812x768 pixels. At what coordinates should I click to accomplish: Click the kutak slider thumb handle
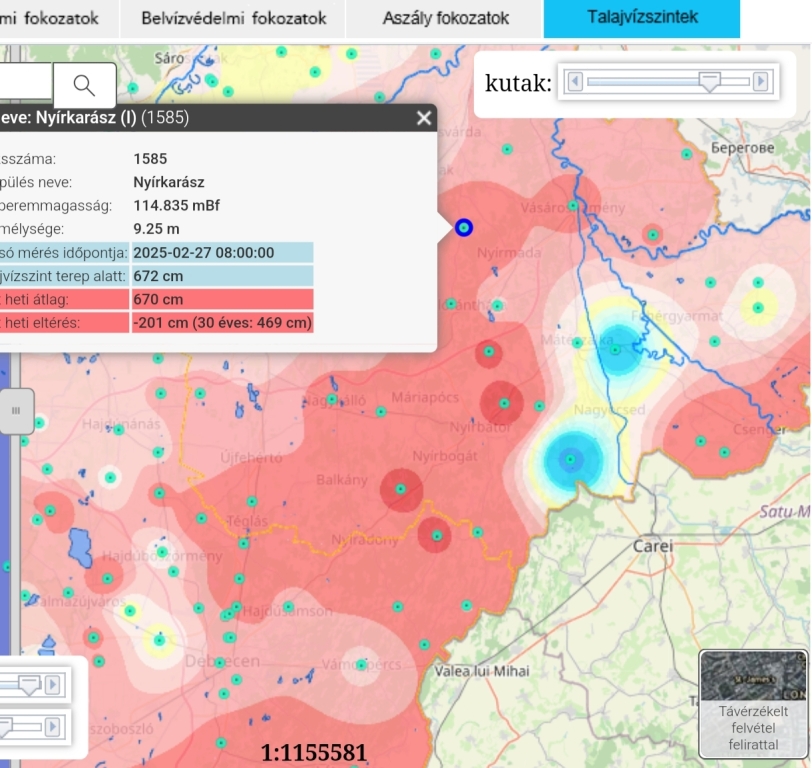710,82
